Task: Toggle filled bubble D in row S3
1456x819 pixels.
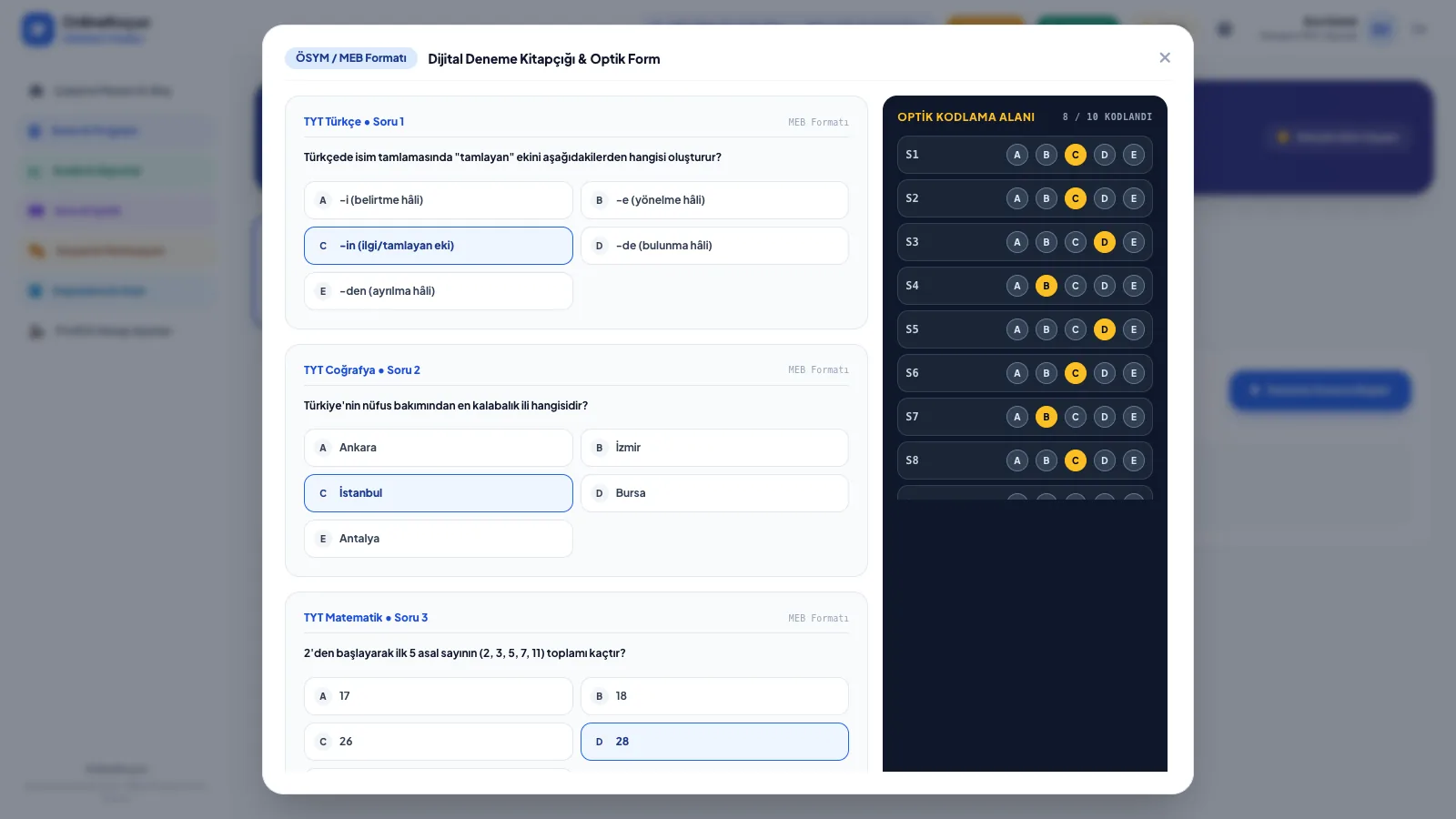Action: click(1105, 242)
